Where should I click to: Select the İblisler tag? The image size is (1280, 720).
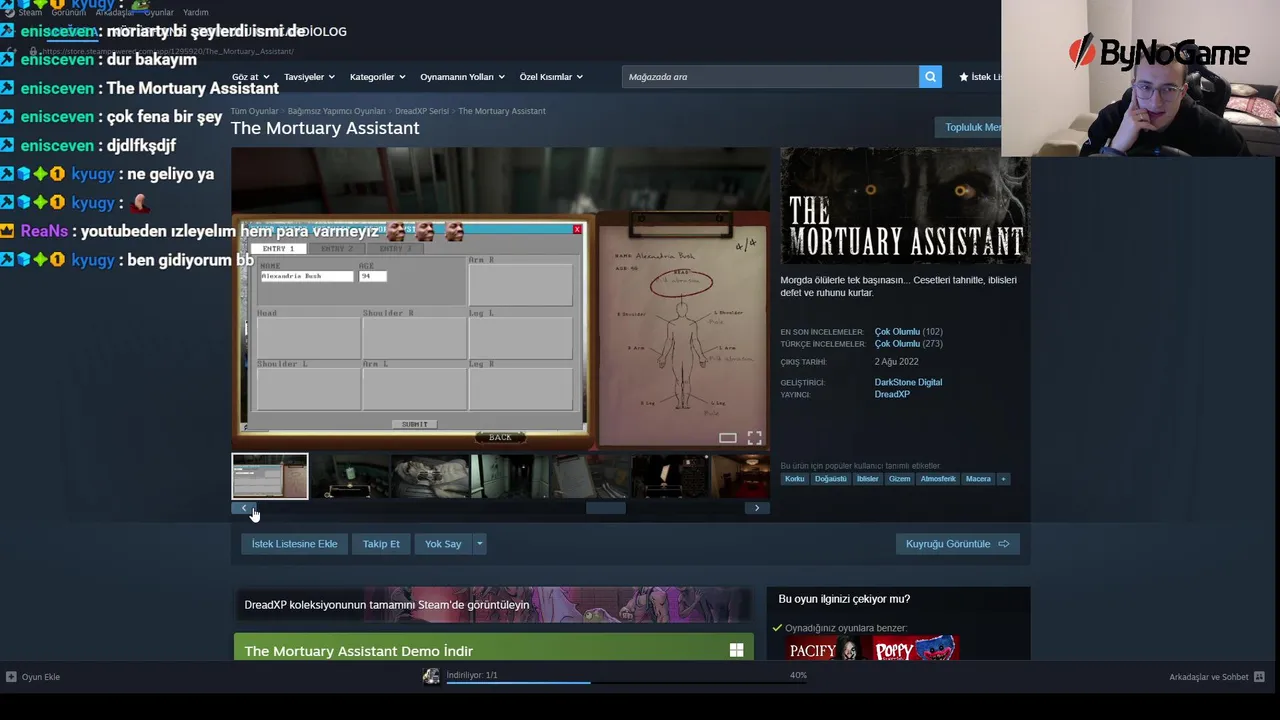(867, 479)
